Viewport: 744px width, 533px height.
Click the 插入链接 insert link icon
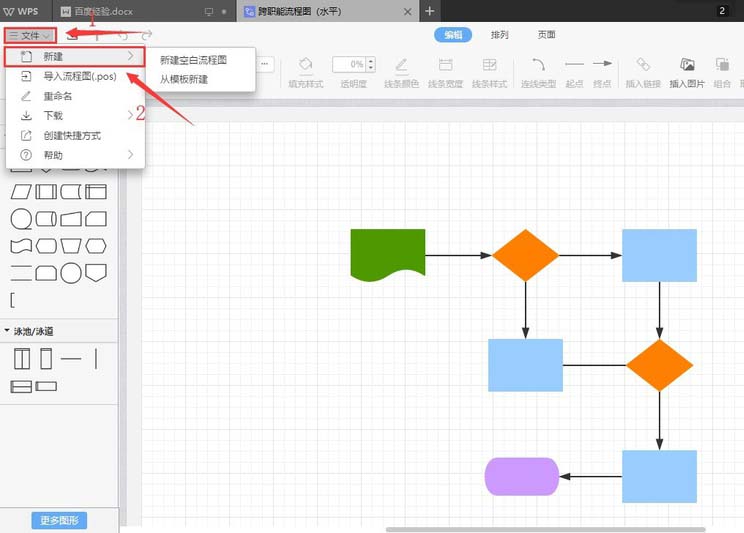[x=643, y=64]
